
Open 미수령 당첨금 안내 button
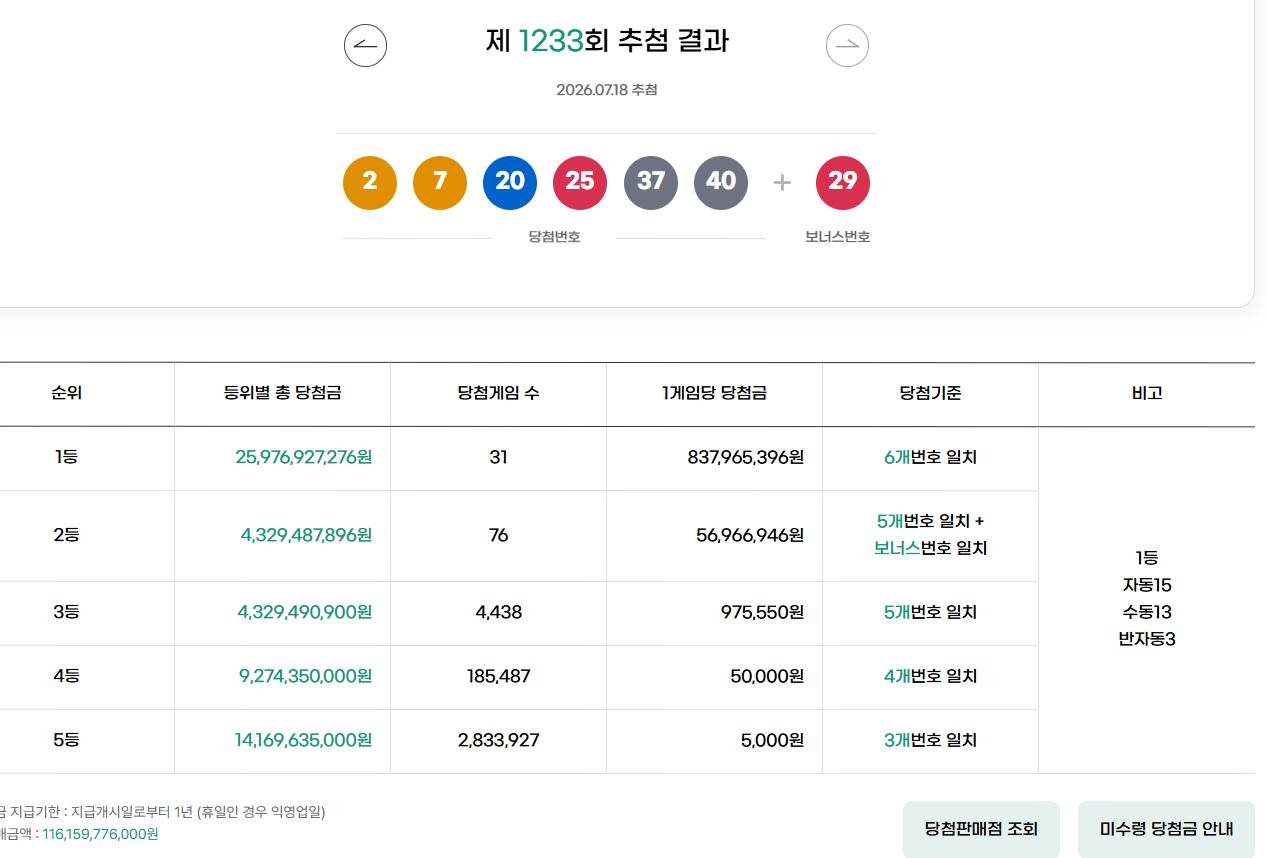1166,829
